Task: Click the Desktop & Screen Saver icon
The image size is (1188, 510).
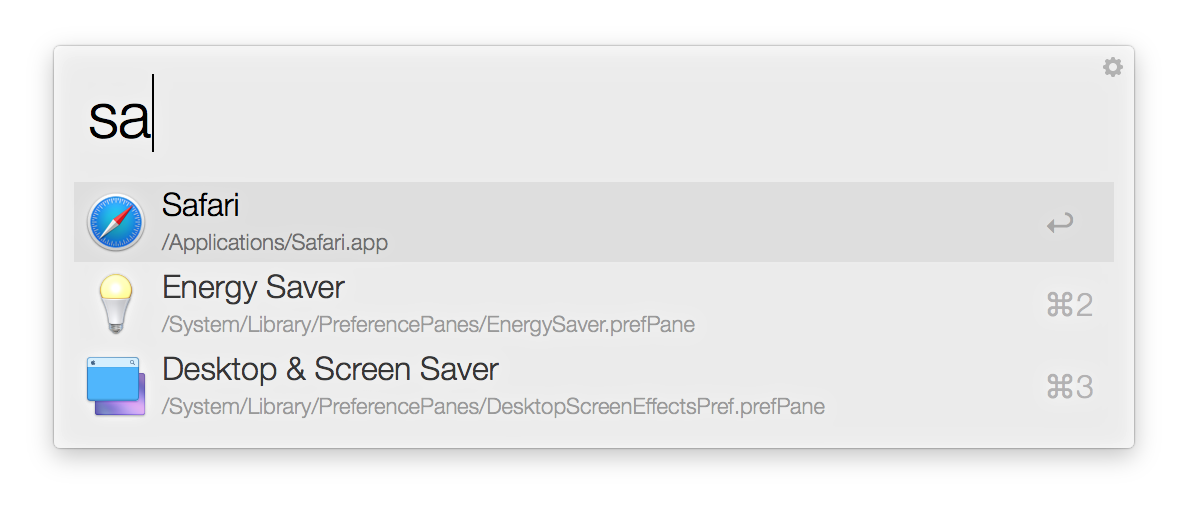Action: coord(116,386)
